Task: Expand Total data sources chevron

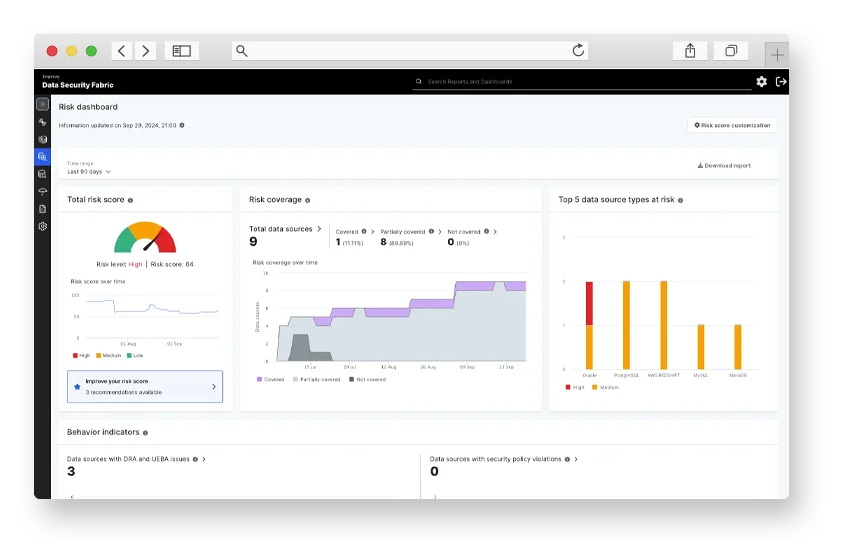Action: click(319, 229)
